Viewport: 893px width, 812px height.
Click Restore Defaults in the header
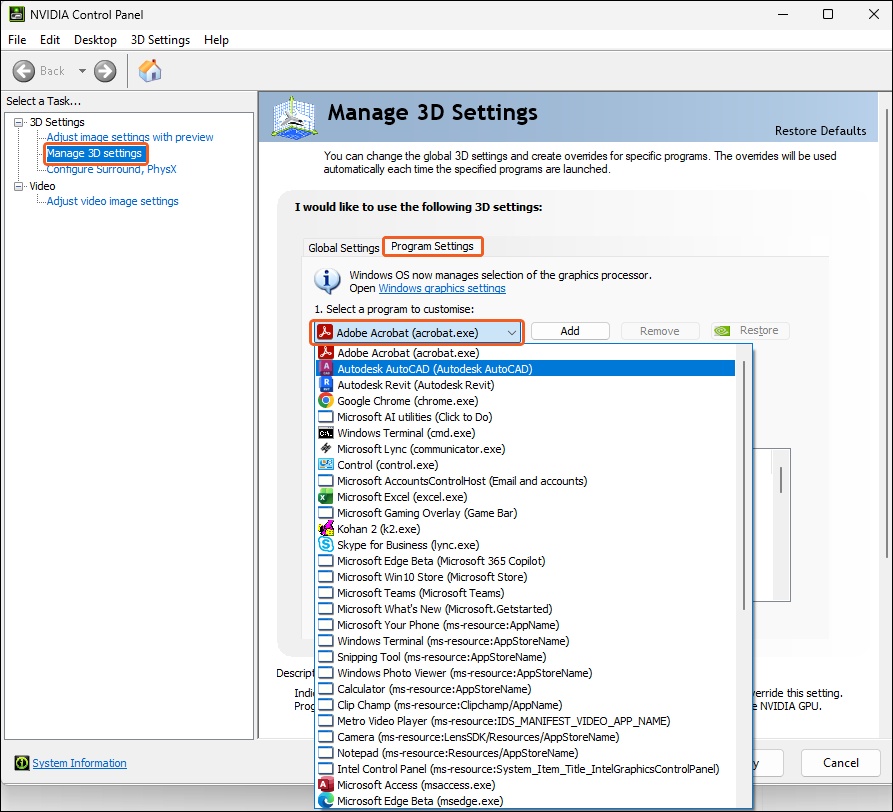820,131
